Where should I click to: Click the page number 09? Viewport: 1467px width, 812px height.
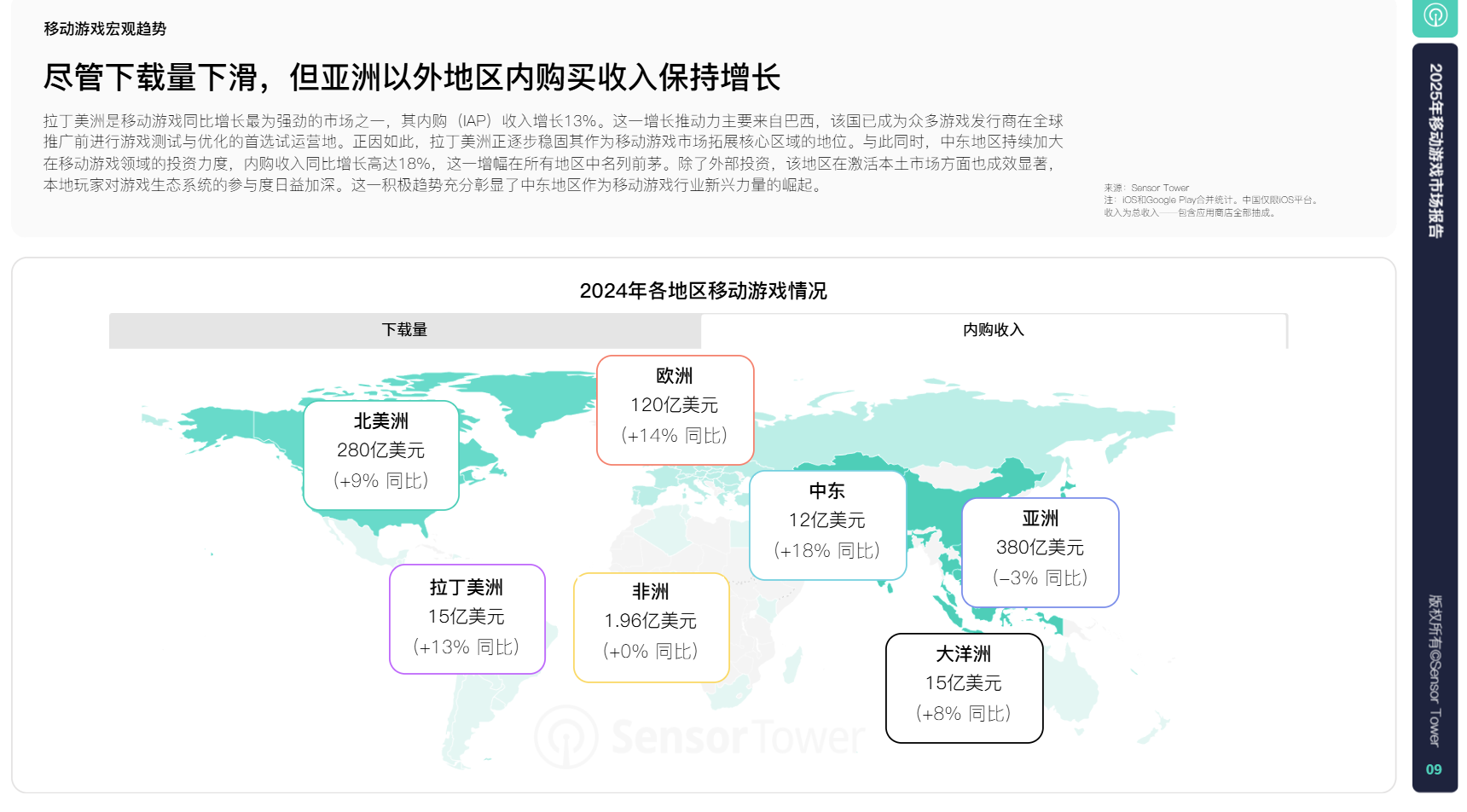click(x=1434, y=769)
